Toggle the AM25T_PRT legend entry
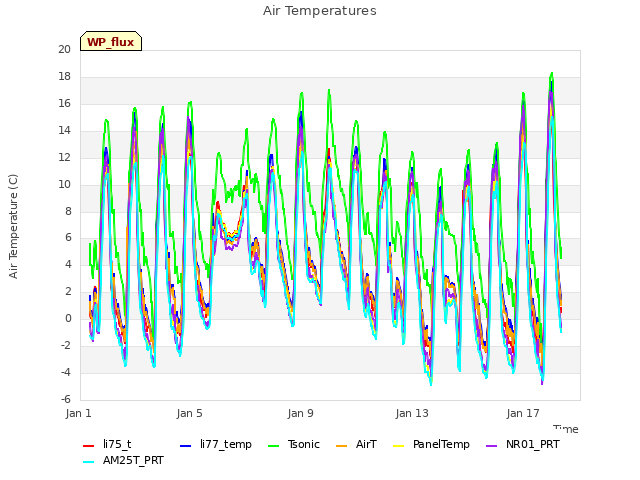Image resolution: width=640 pixels, height=480 pixels. (123, 461)
